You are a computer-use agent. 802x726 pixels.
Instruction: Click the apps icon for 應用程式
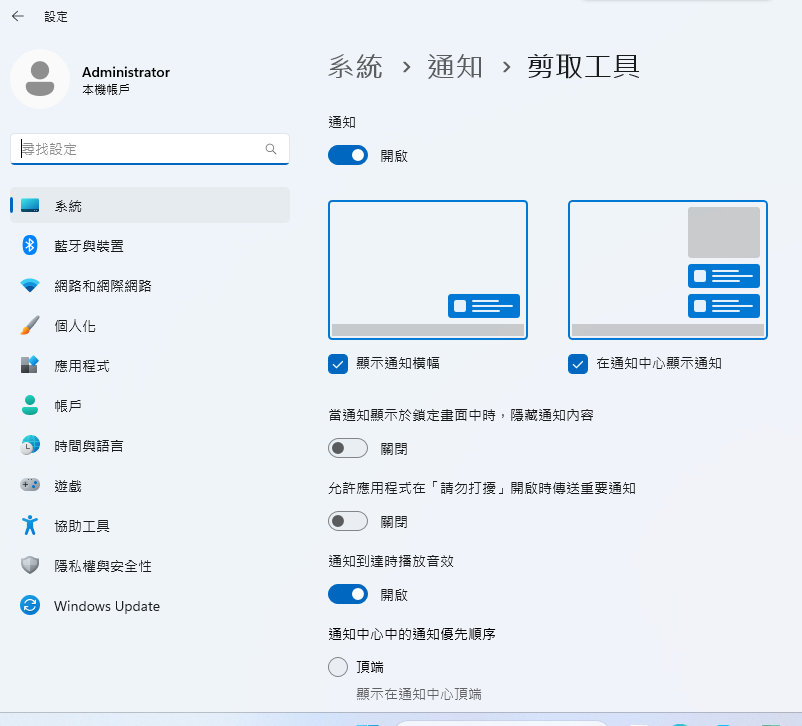(30, 365)
